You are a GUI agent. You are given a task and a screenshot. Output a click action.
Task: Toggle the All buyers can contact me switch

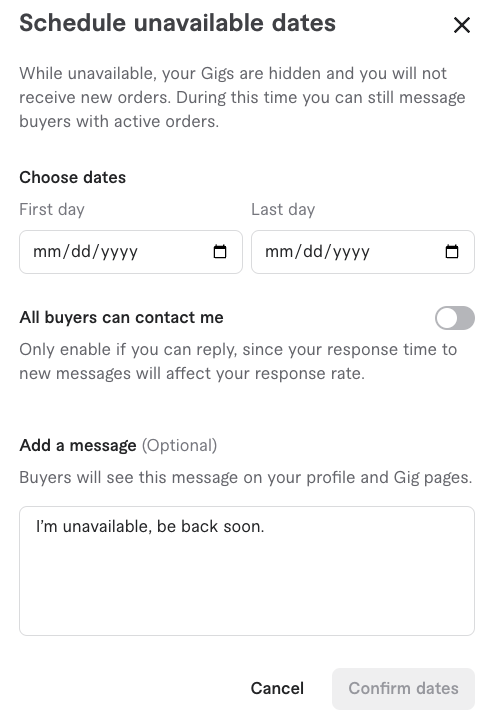point(455,318)
